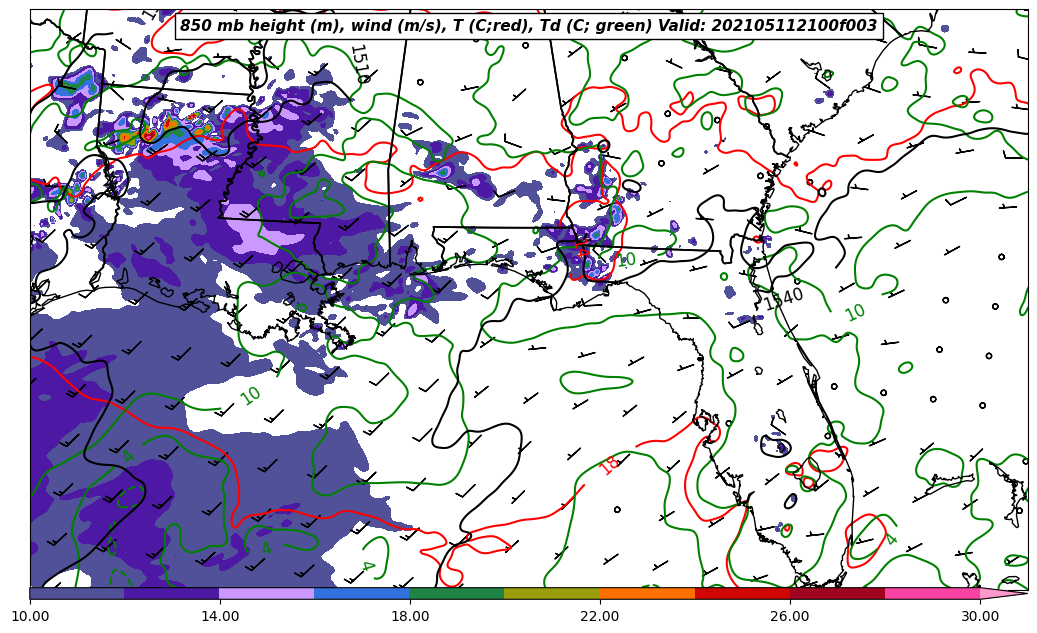The image size is (1037, 633).
Task: Click the 14.00 colorbar tick label
Action: point(220,616)
